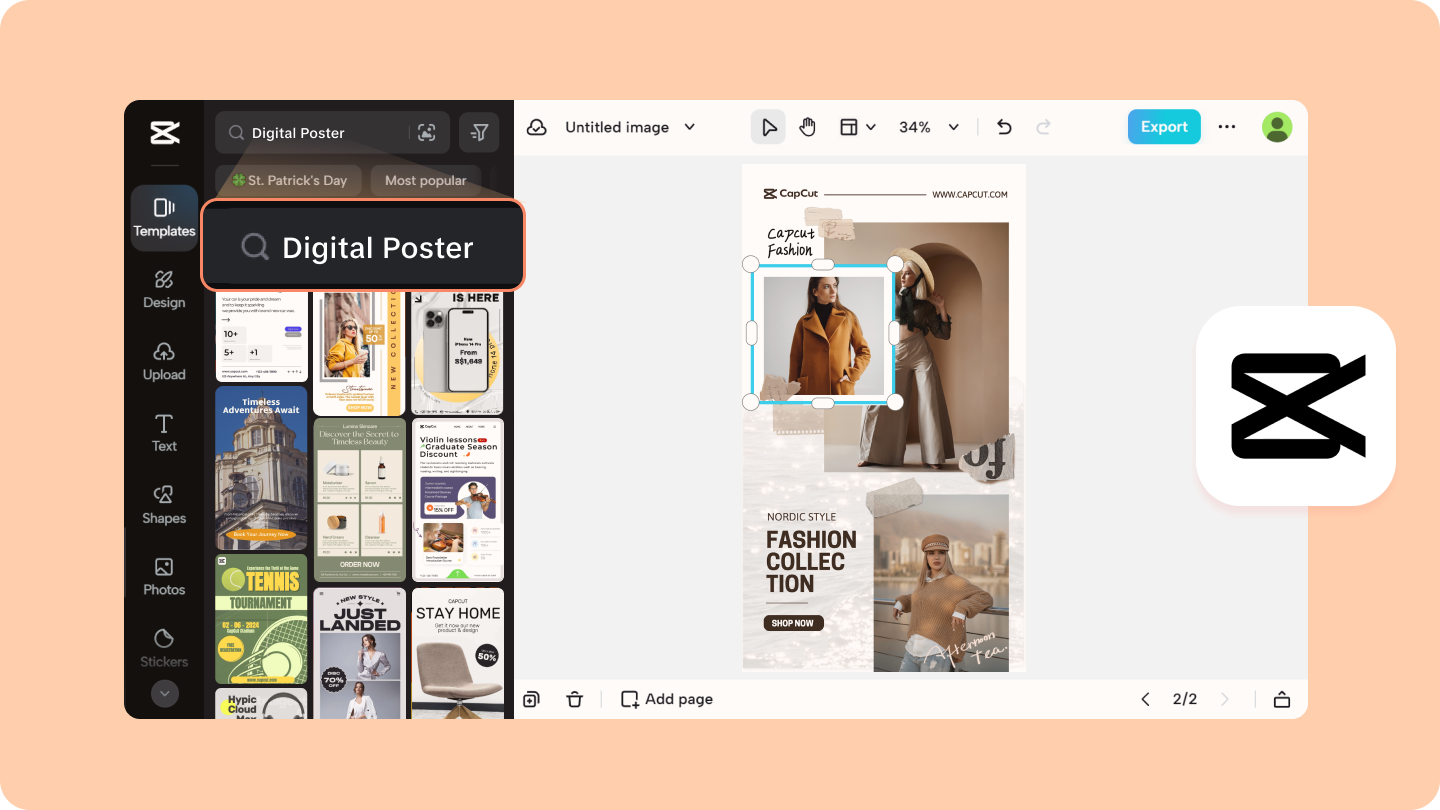Open the canvas layout dropdown

click(x=857, y=127)
